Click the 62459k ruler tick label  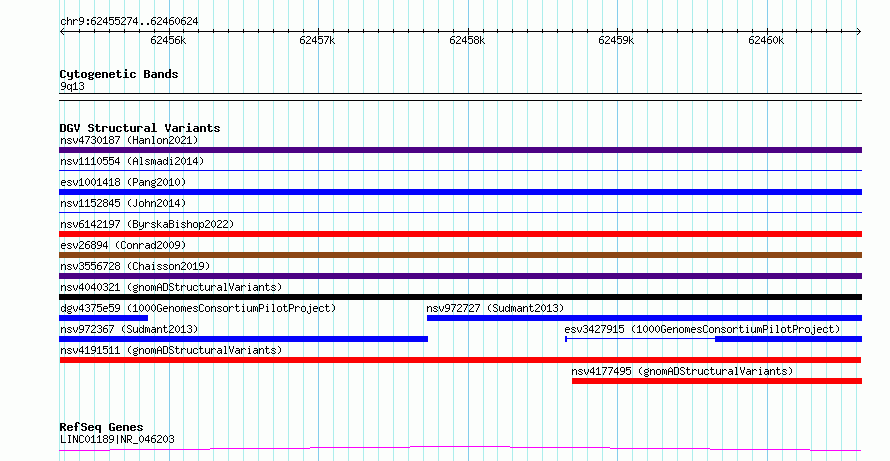point(616,40)
